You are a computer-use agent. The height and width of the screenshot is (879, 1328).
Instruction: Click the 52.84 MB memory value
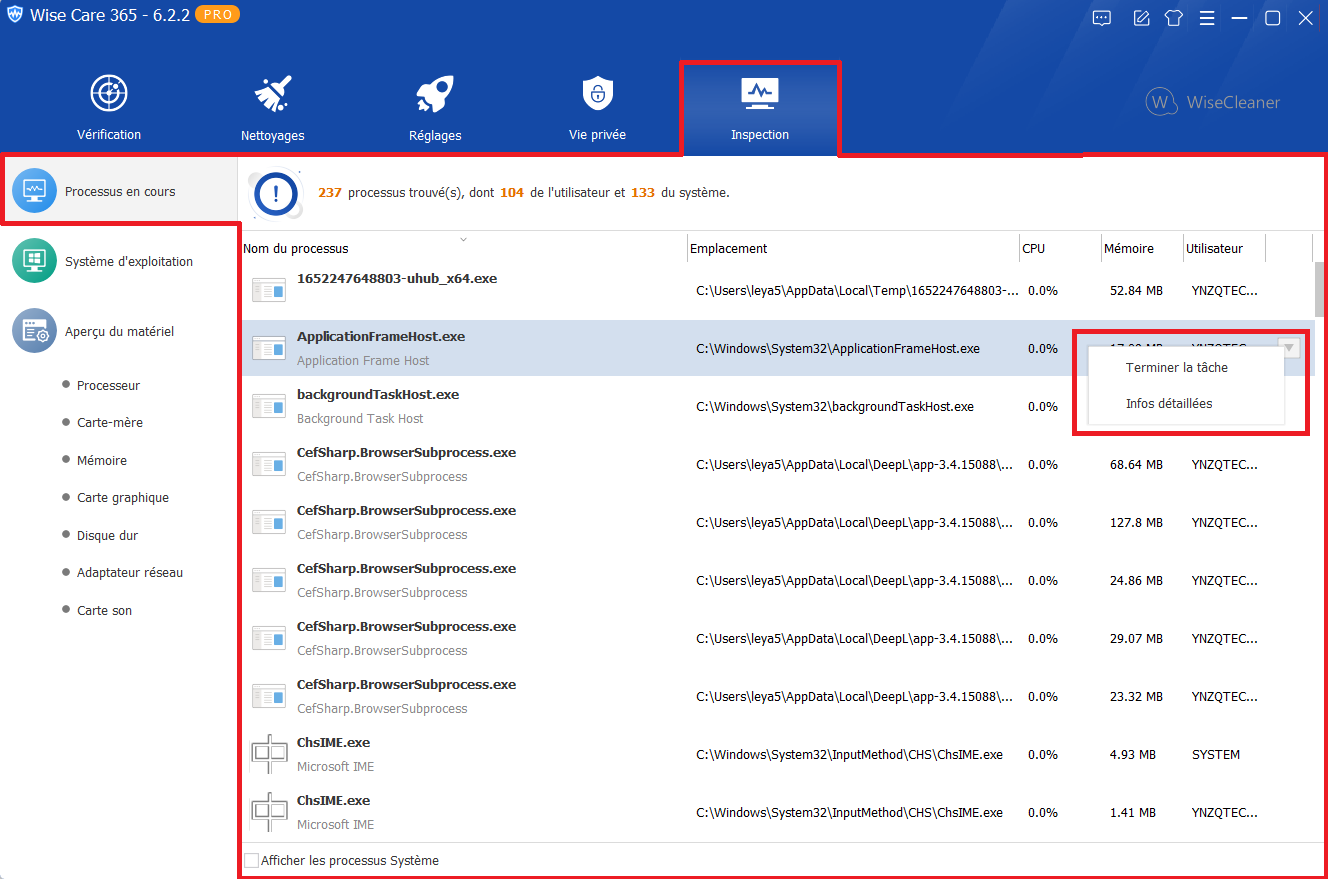point(1136,291)
